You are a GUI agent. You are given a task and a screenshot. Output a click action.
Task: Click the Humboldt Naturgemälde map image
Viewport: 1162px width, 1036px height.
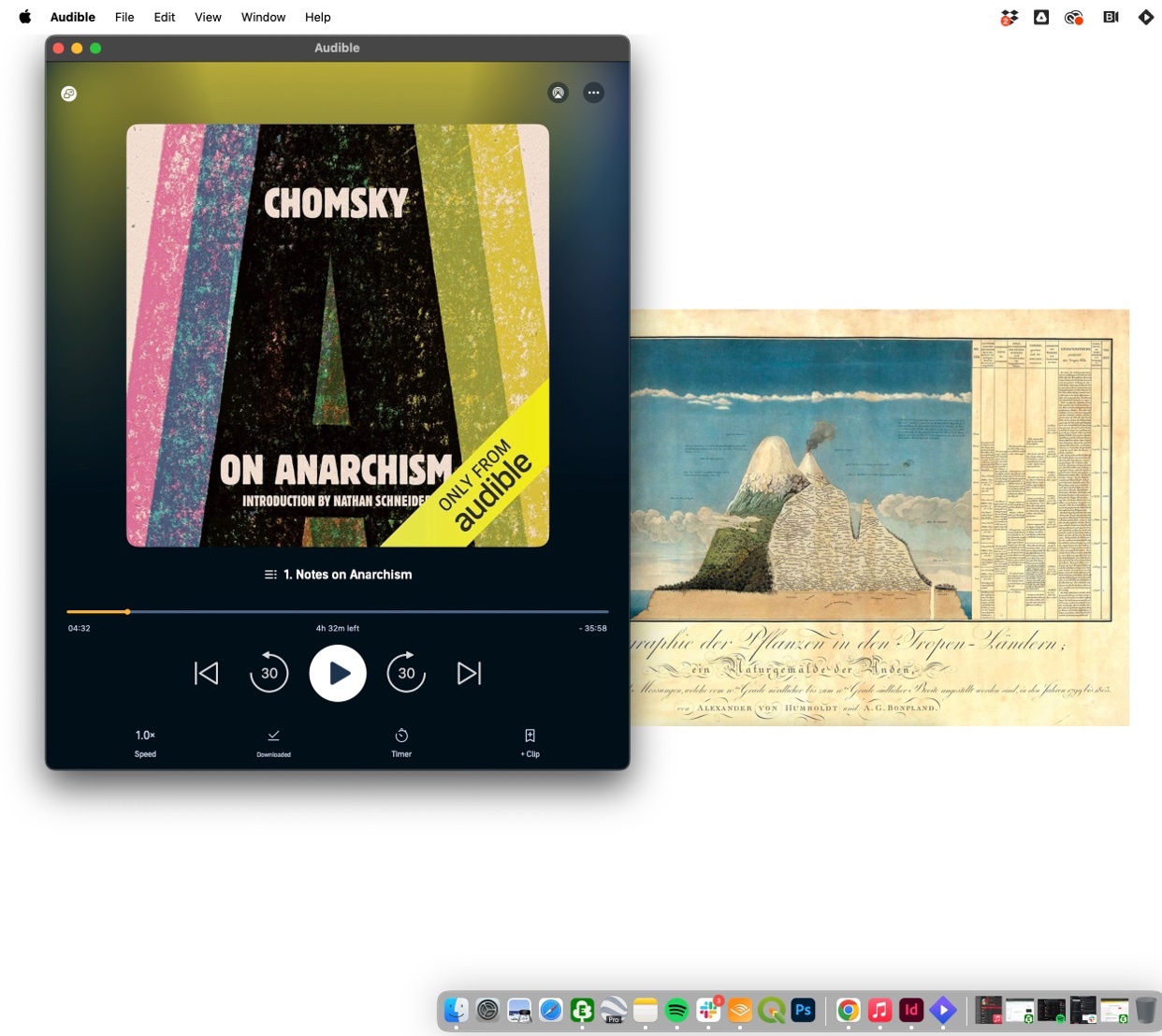click(879, 518)
